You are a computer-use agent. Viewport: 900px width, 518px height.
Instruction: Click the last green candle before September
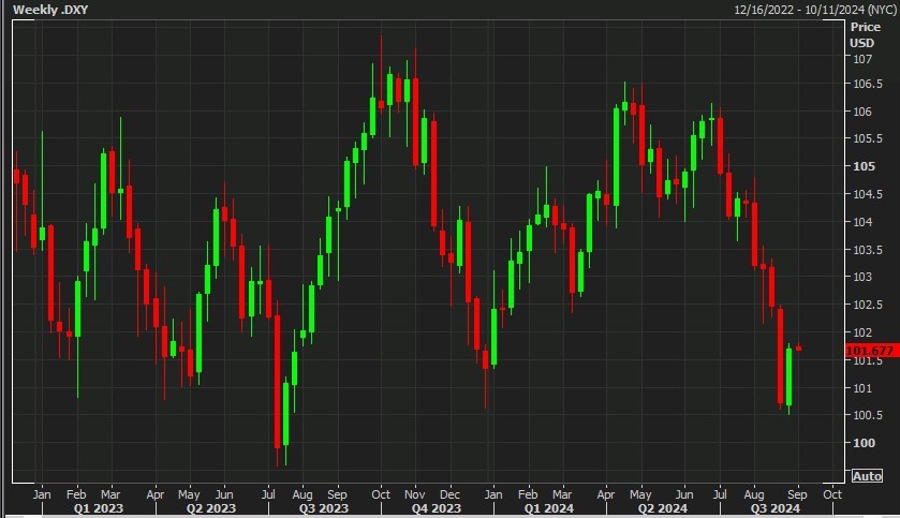pos(789,377)
